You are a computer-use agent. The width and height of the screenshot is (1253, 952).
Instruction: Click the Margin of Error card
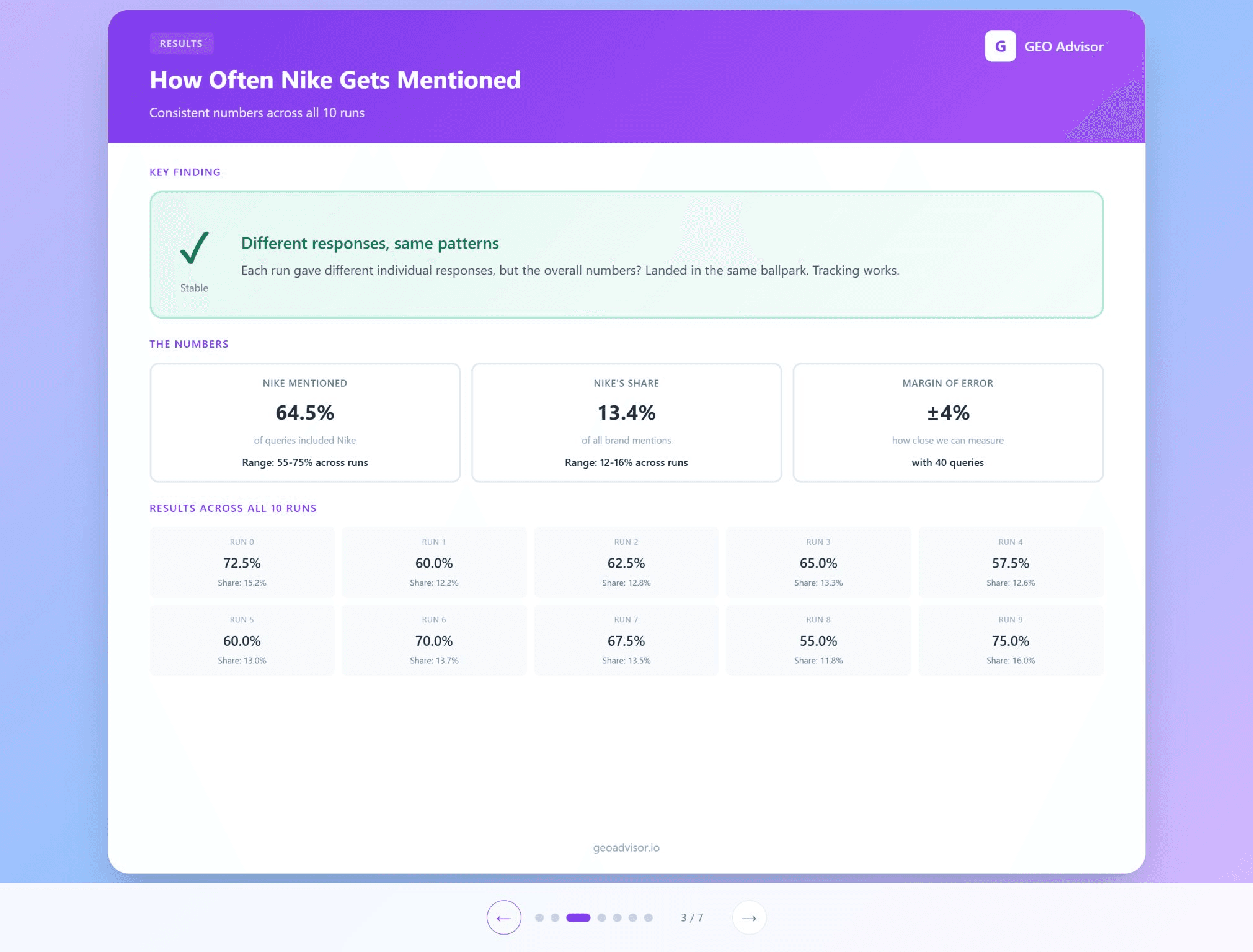pyautogui.click(x=947, y=423)
